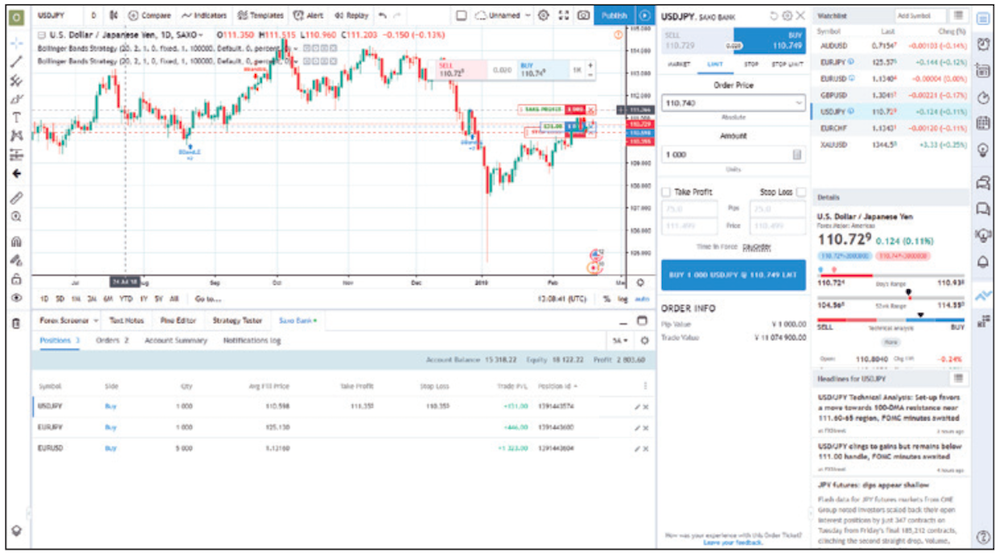1000x557 pixels.
Task: Switch to the Pine Editor tab
Action: 178,320
